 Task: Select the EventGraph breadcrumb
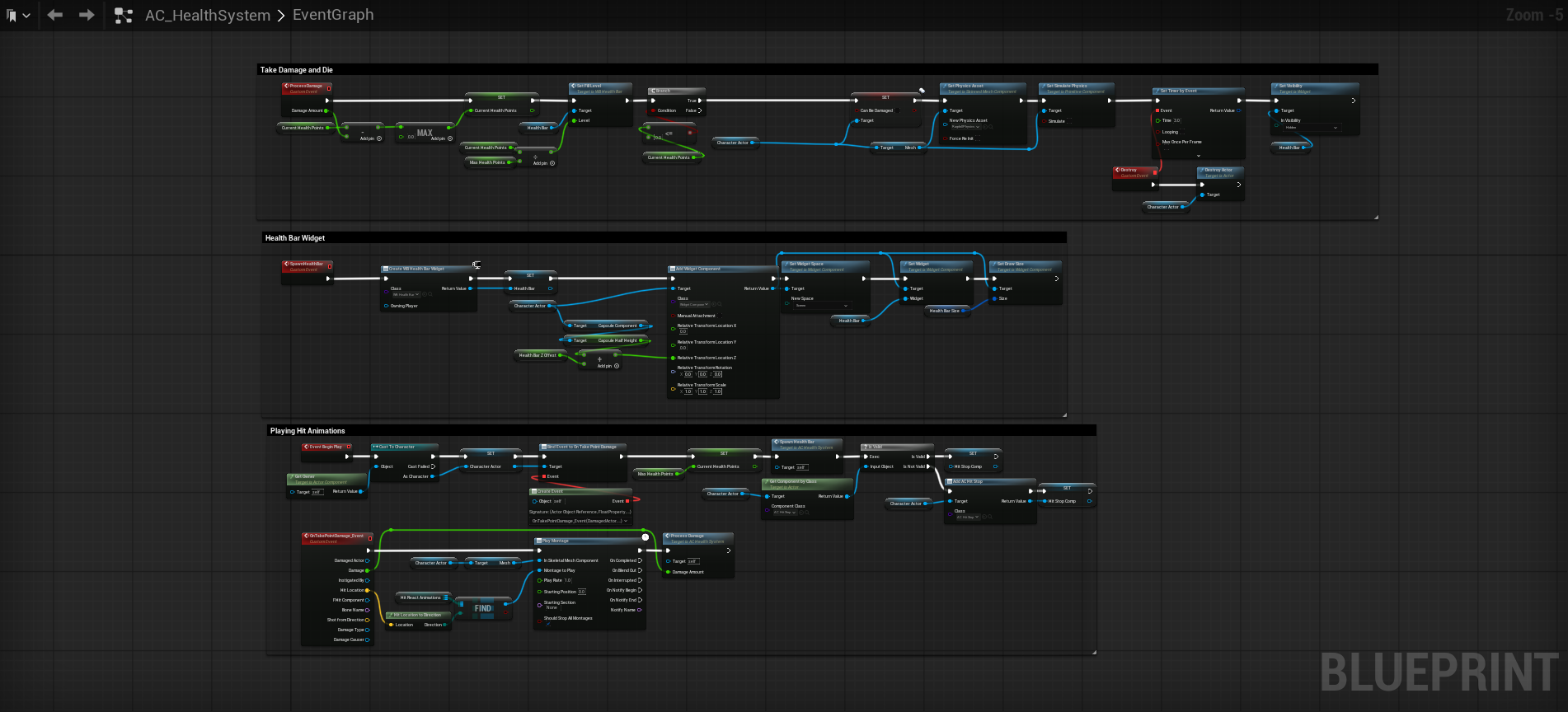click(x=333, y=15)
